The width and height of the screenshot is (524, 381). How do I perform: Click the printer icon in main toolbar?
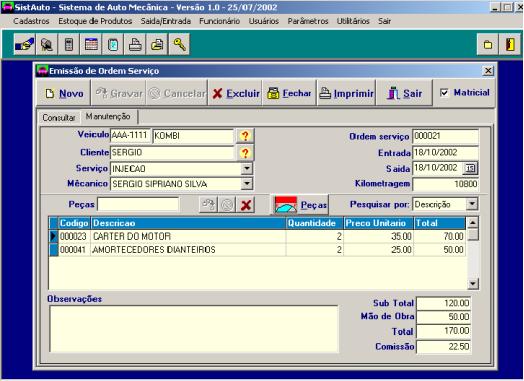click(x=135, y=44)
